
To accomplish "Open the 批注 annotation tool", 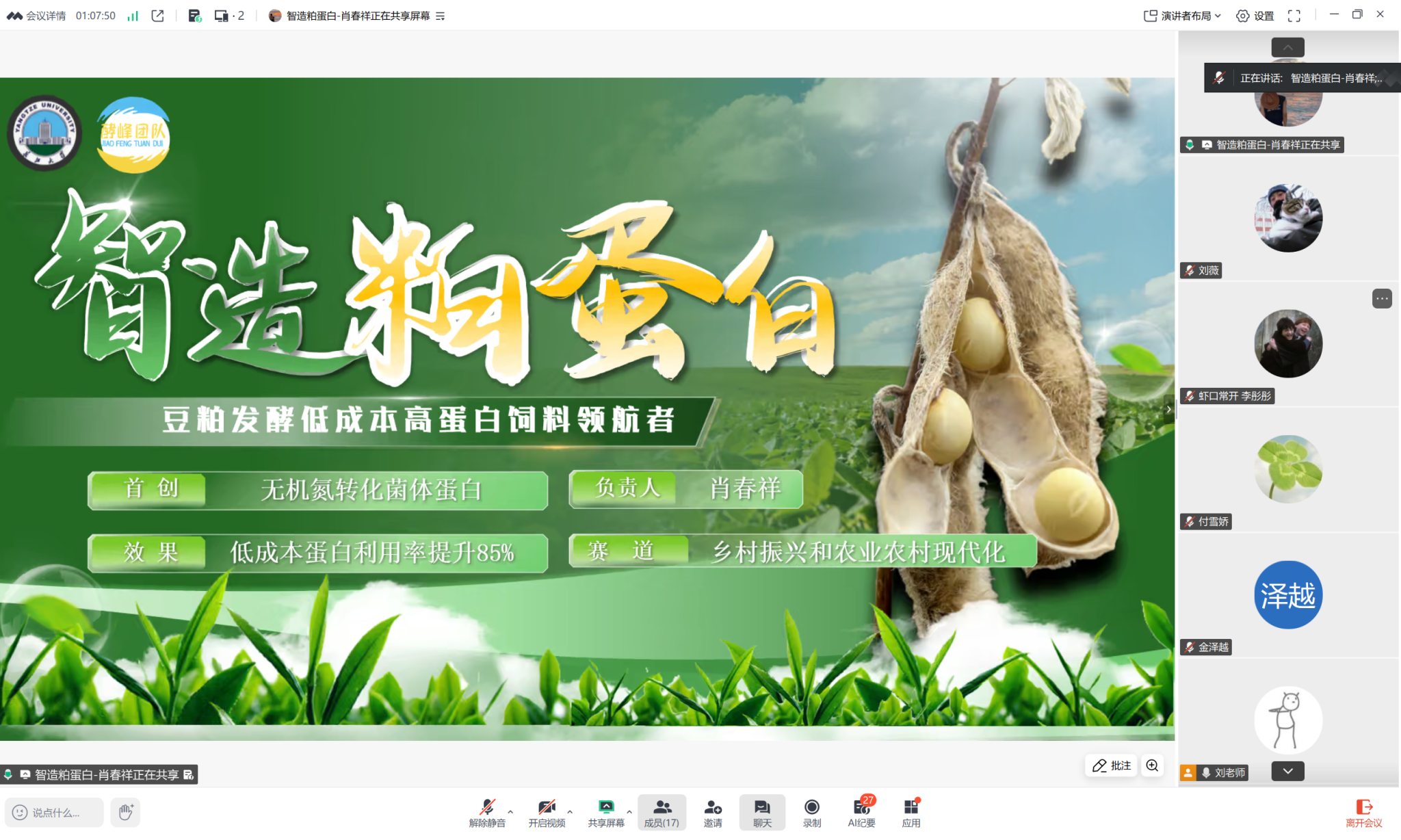I will (x=1111, y=765).
